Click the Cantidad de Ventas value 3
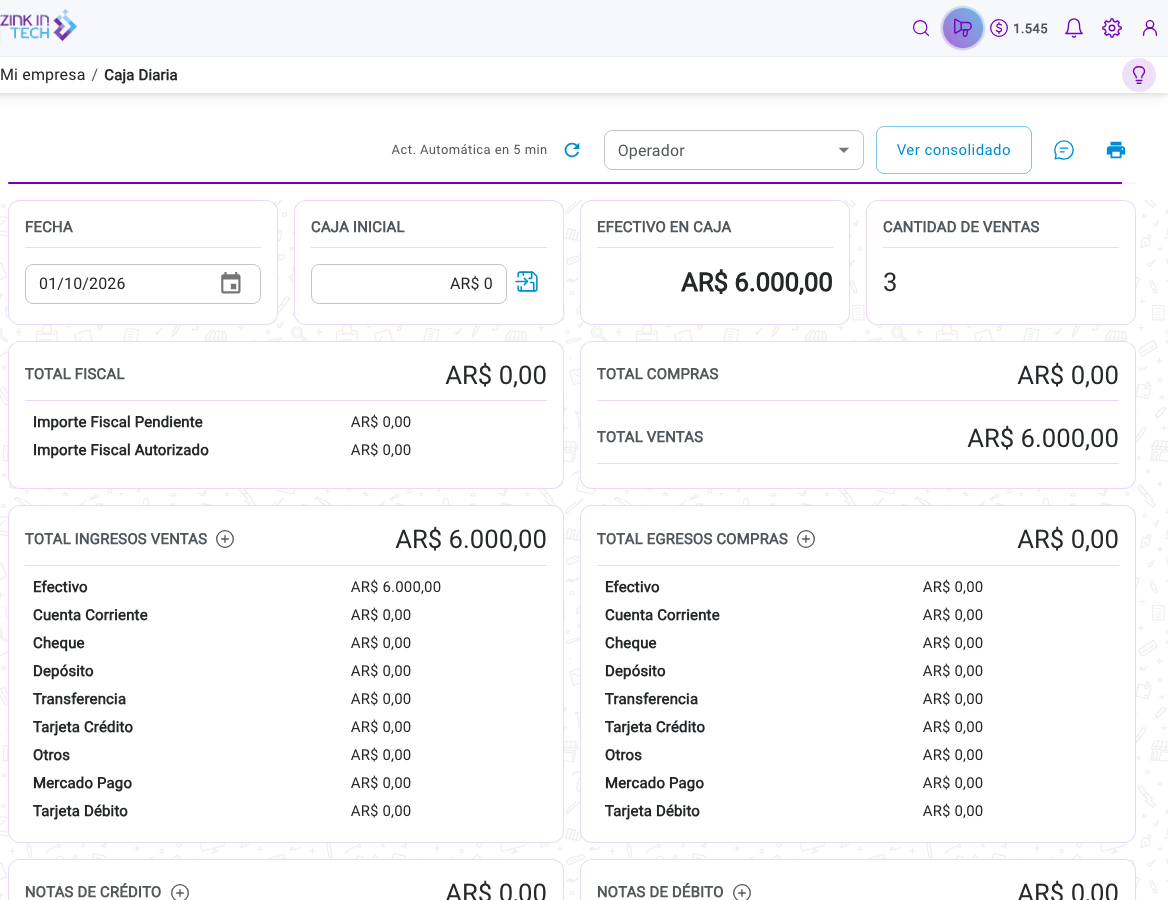The width and height of the screenshot is (1168, 900). (889, 282)
